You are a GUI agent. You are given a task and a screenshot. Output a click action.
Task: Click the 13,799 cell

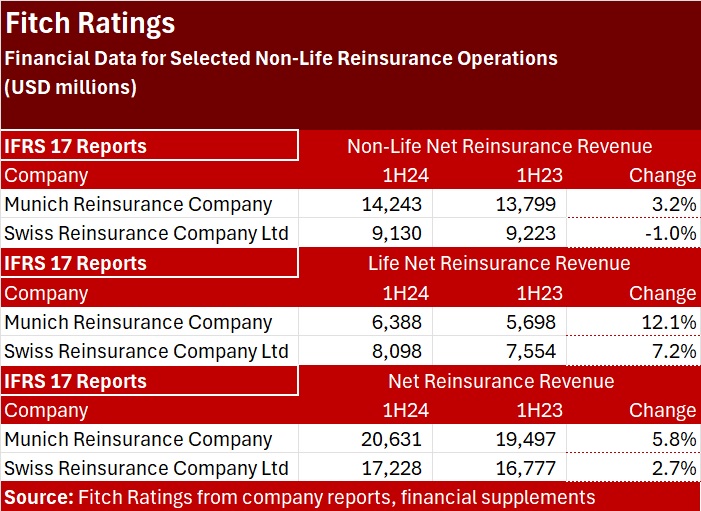(x=530, y=204)
